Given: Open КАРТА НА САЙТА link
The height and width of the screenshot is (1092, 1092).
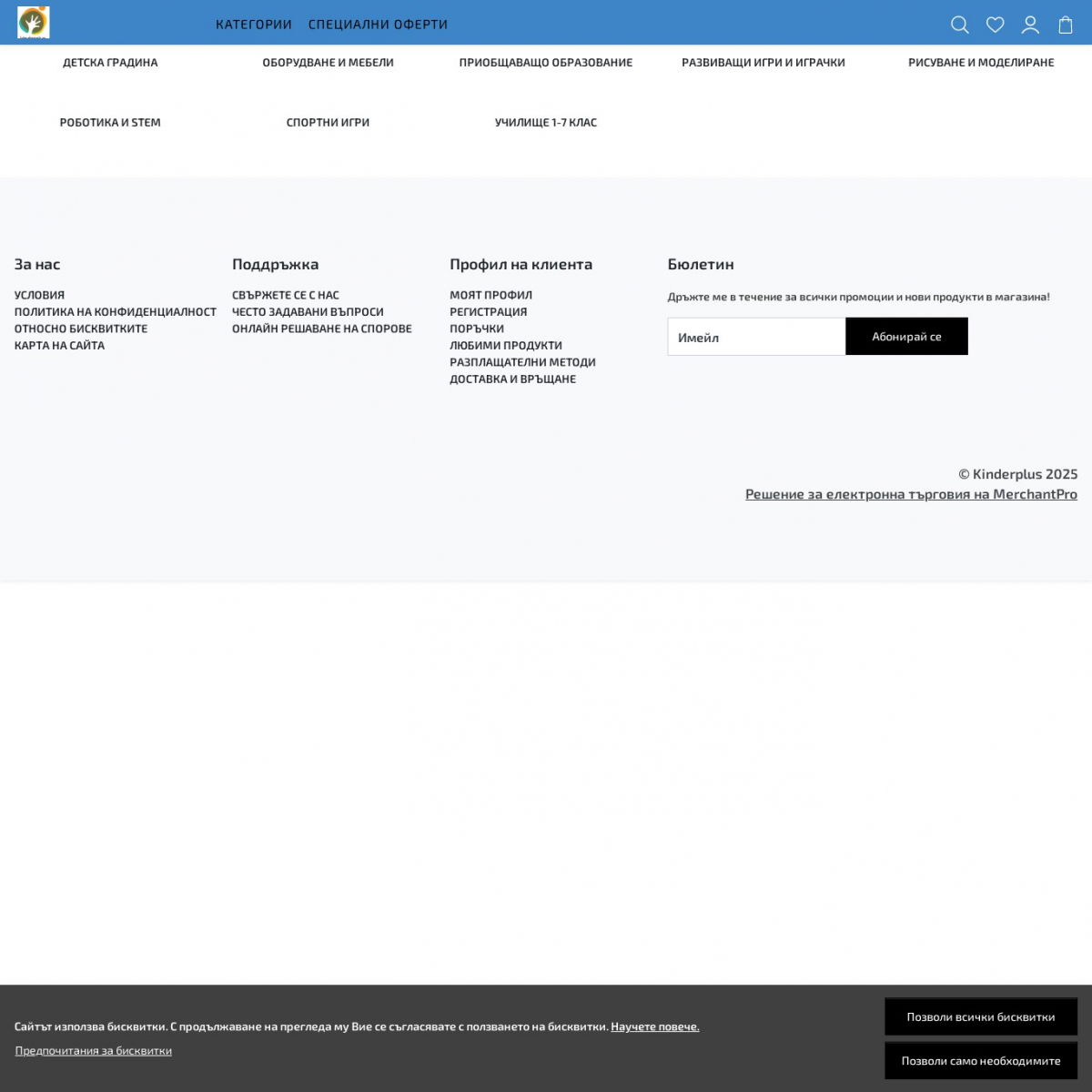Looking at the screenshot, I should click(59, 346).
